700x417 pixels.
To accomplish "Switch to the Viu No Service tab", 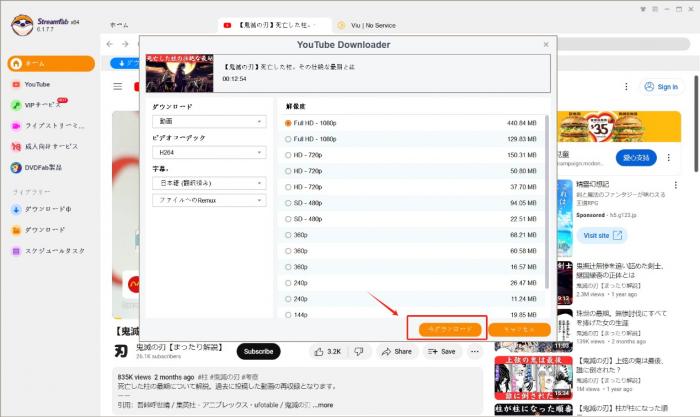I will pos(367,25).
